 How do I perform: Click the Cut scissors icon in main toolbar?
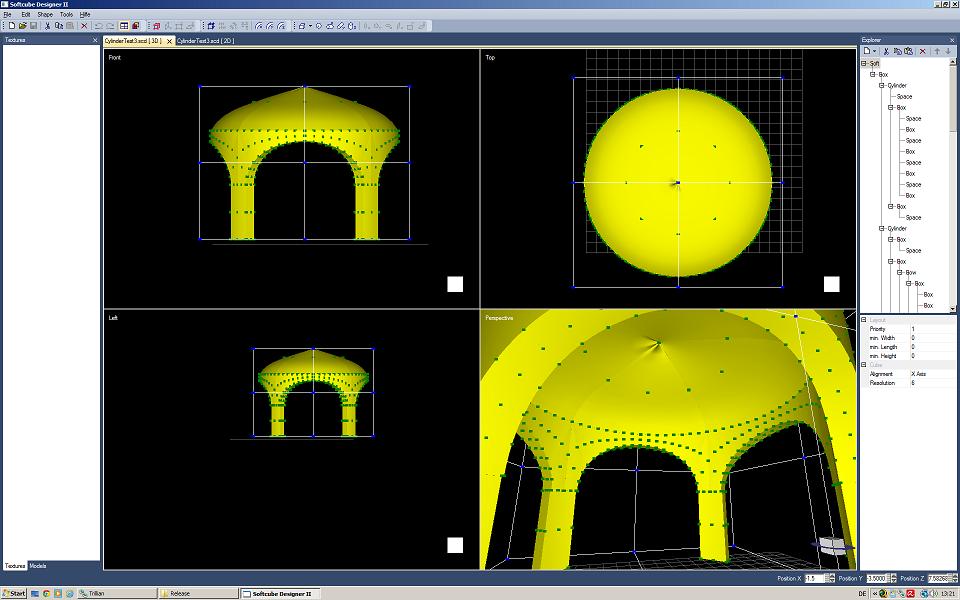click(49, 25)
